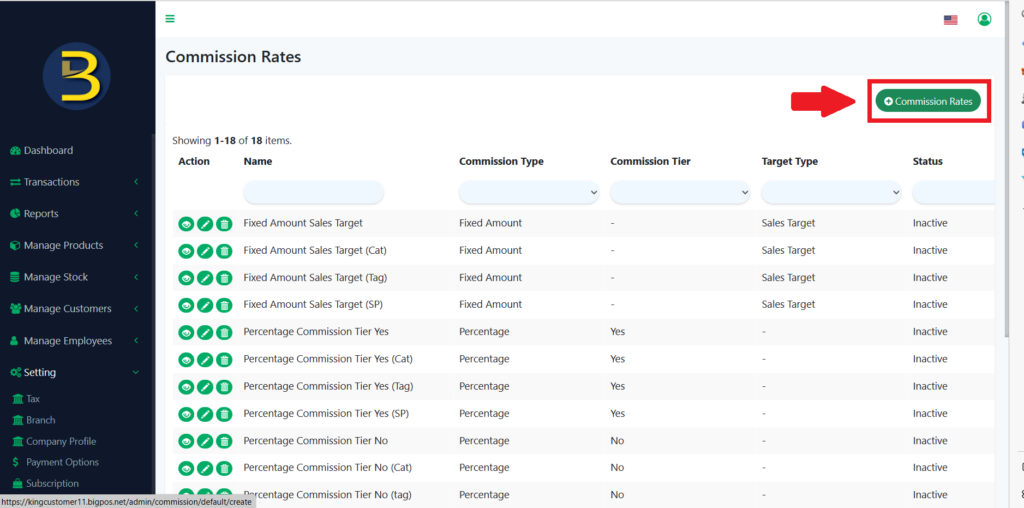Click trash icon for Fixed Amount Sales Target (SP)
The height and width of the screenshot is (508, 1024).
[x=224, y=305]
